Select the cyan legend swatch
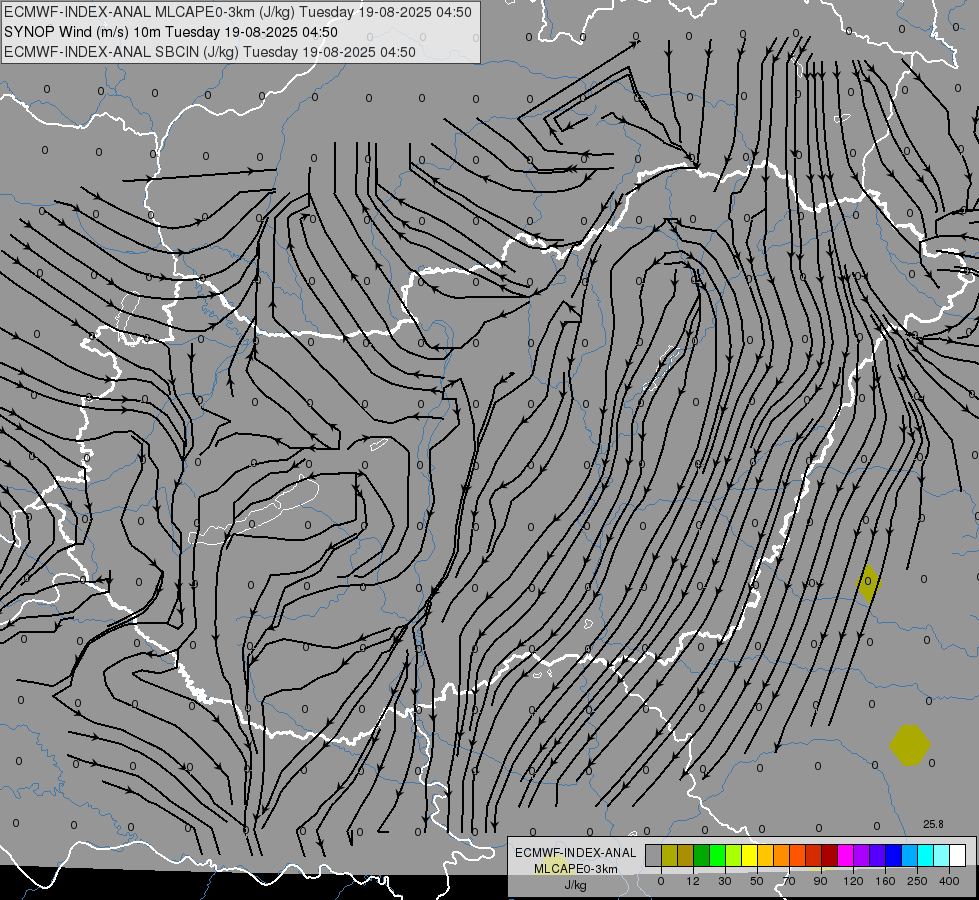 tap(927, 855)
